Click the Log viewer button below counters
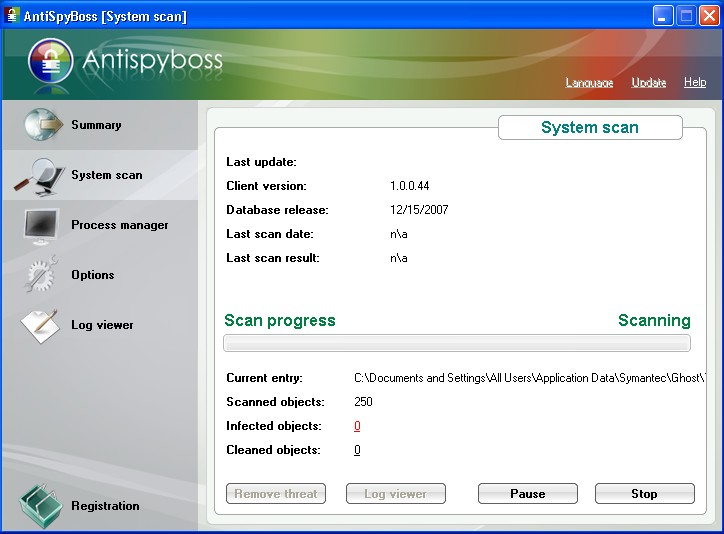 [x=395, y=494]
